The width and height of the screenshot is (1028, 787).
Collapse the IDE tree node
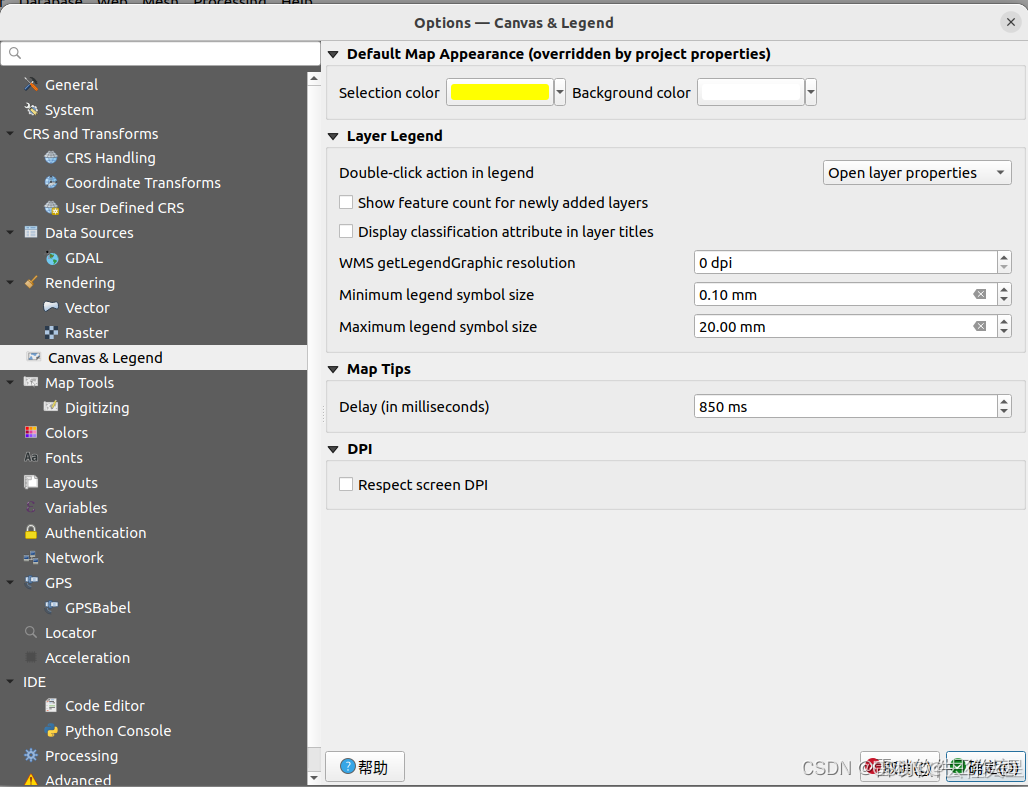[10, 681]
